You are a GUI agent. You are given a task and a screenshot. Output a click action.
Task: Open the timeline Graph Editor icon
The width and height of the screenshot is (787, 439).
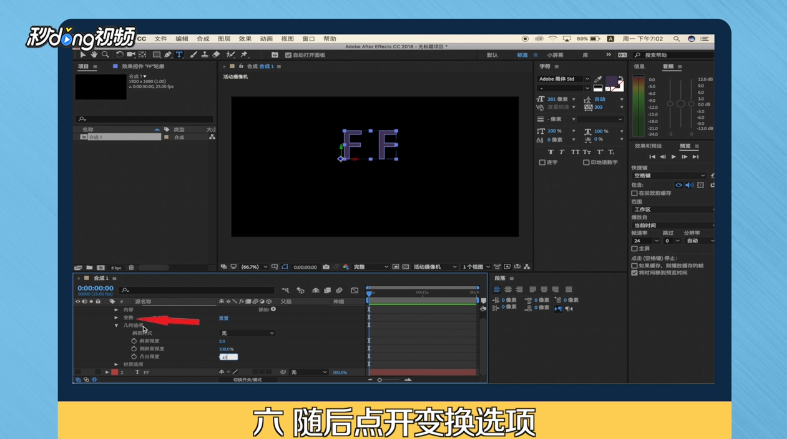tap(354, 290)
